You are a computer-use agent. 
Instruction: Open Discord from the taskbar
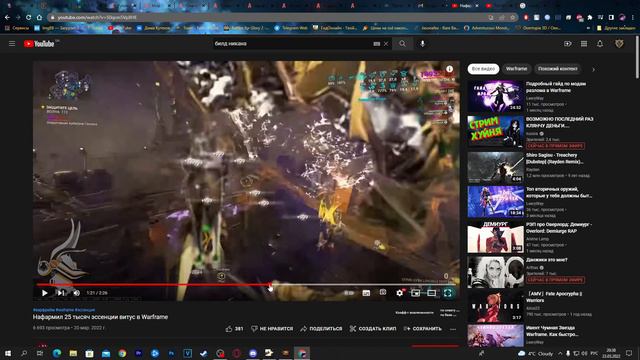[253, 353]
